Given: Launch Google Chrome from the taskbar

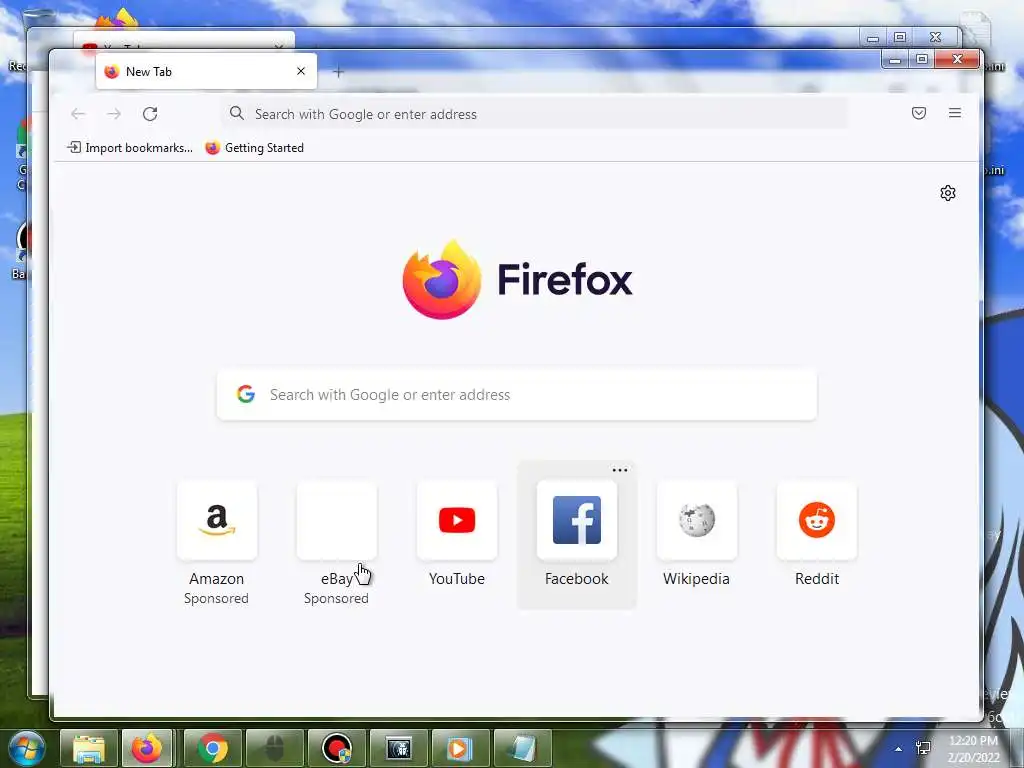Looking at the screenshot, I should tap(213, 748).
